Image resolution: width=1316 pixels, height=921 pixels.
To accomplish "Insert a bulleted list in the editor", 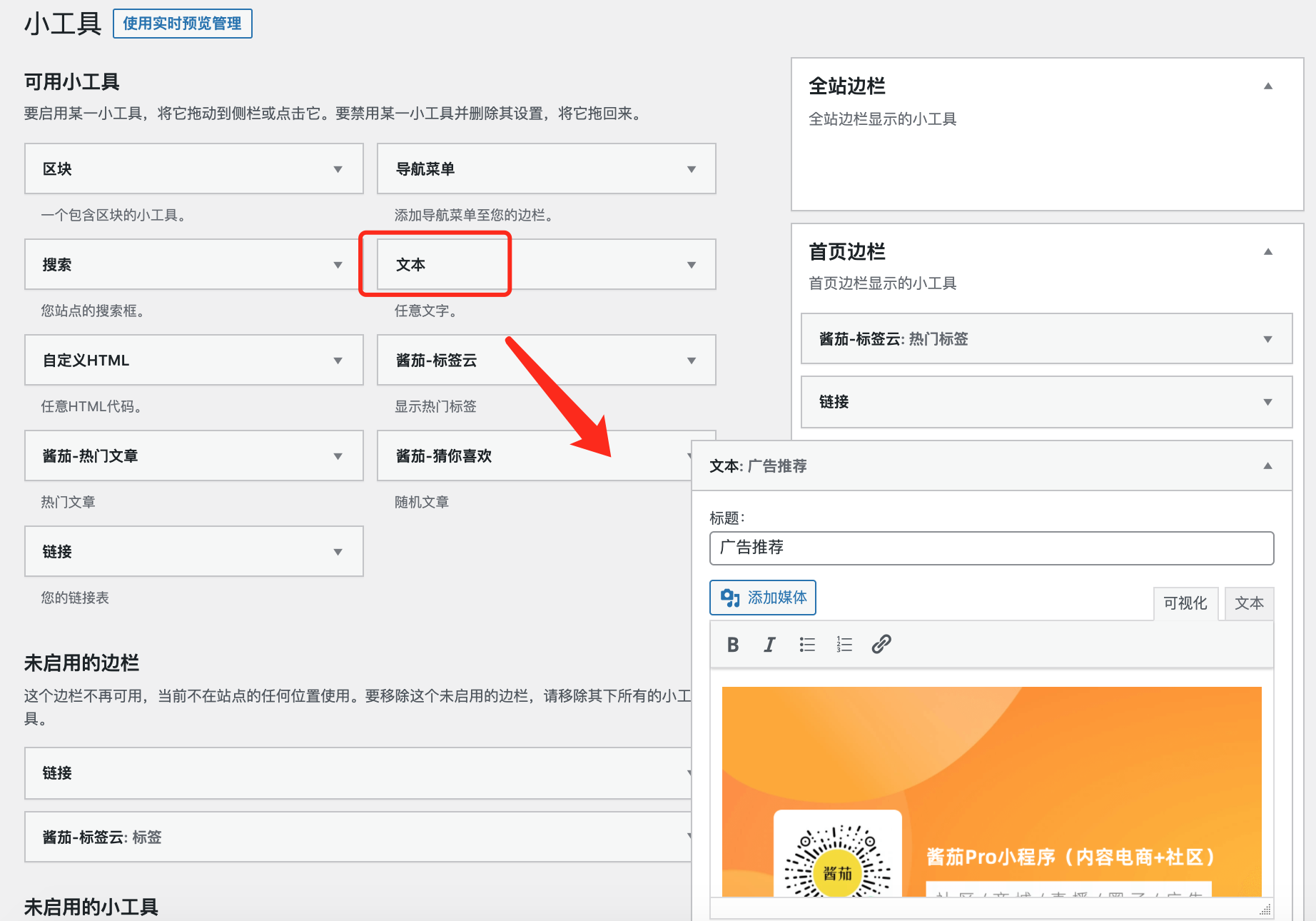I will click(807, 645).
